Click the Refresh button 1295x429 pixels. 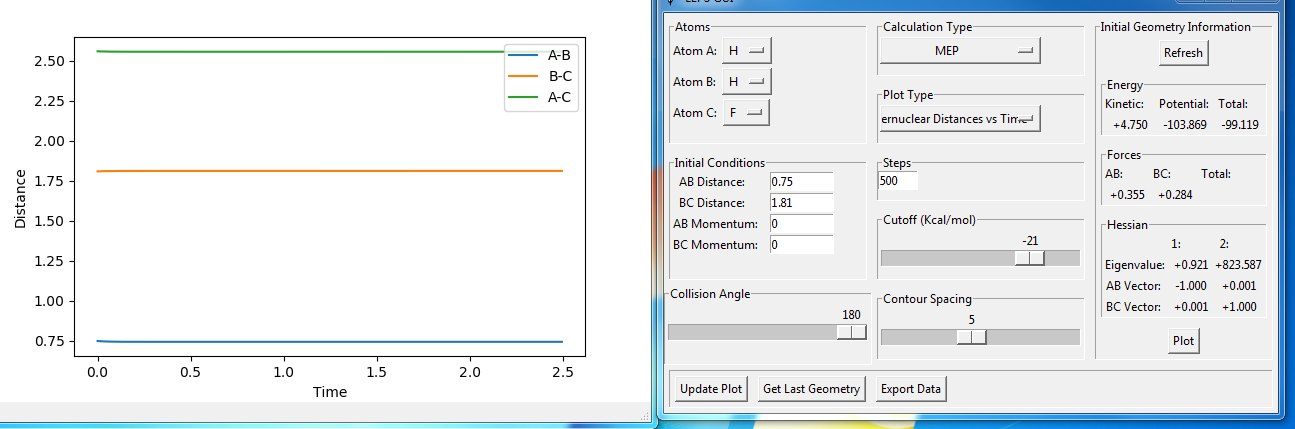tap(1184, 53)
